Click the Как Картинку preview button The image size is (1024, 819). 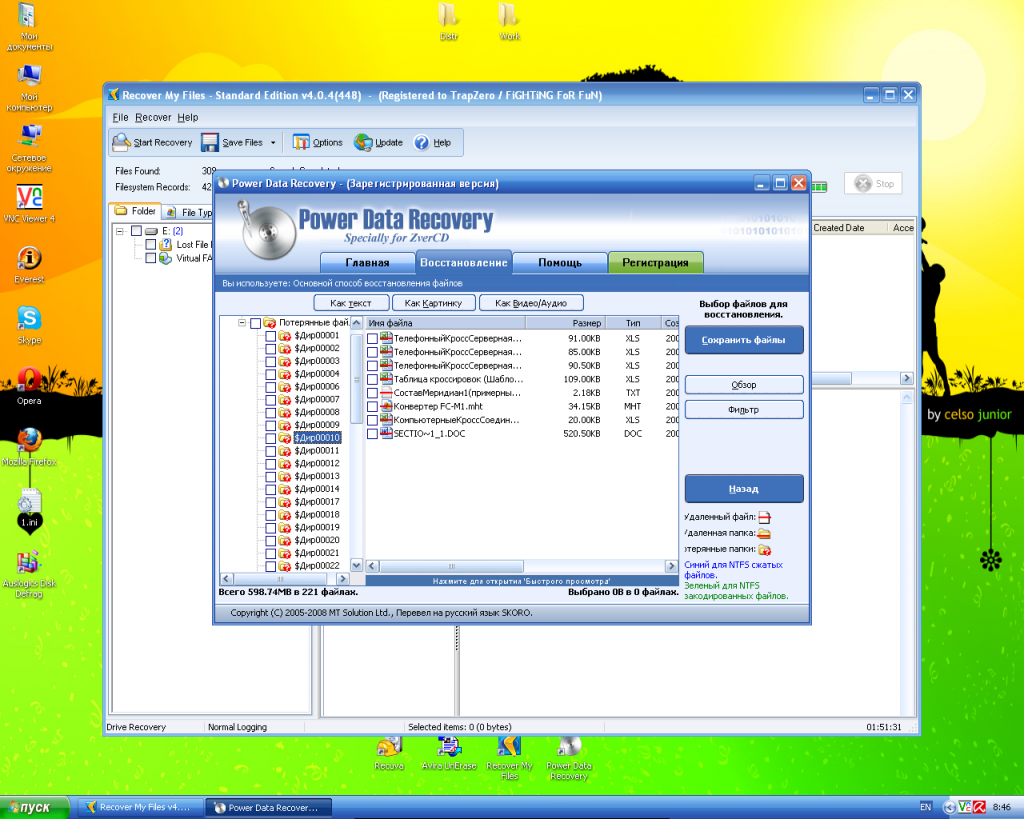433,303
